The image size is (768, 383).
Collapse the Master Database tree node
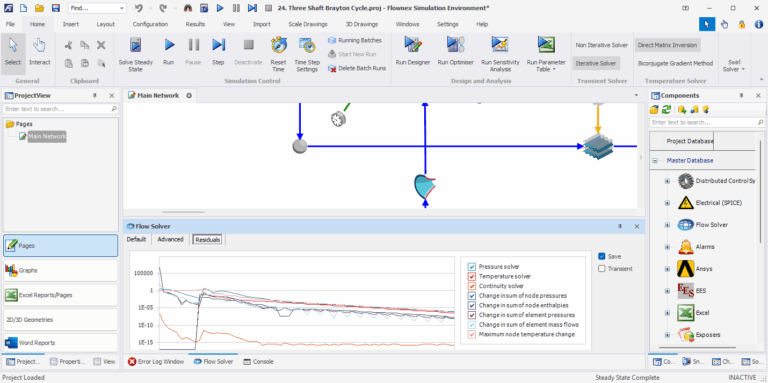click(655, 161)
